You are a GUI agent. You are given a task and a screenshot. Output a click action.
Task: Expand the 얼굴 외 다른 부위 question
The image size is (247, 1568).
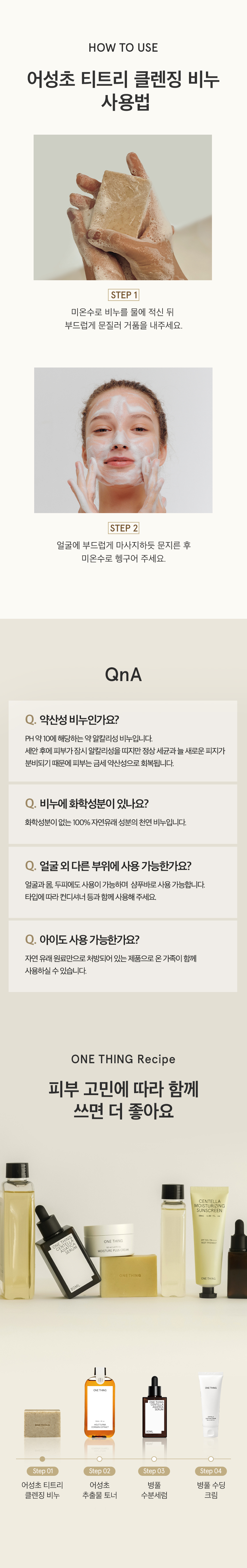click(x=123, y=881)
